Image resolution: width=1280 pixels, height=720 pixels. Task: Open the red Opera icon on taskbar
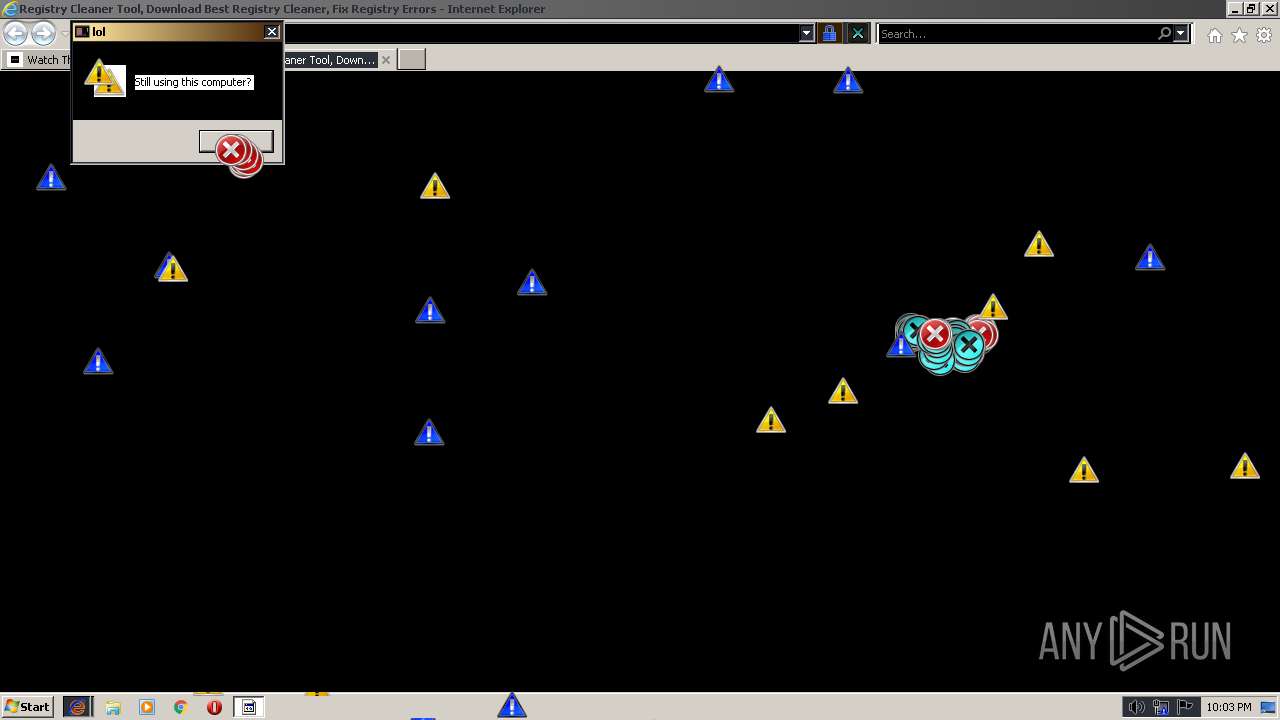click(x=214, y=707)
